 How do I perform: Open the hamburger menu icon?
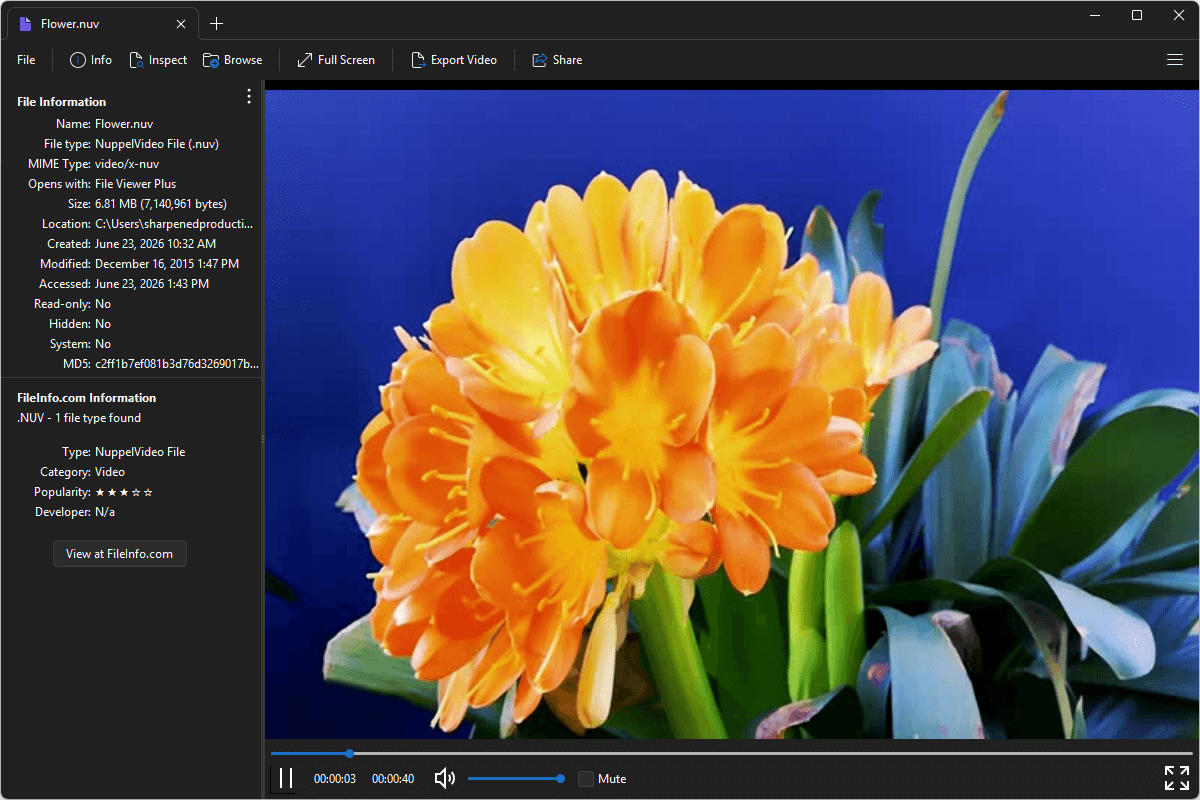[1175, 60]
